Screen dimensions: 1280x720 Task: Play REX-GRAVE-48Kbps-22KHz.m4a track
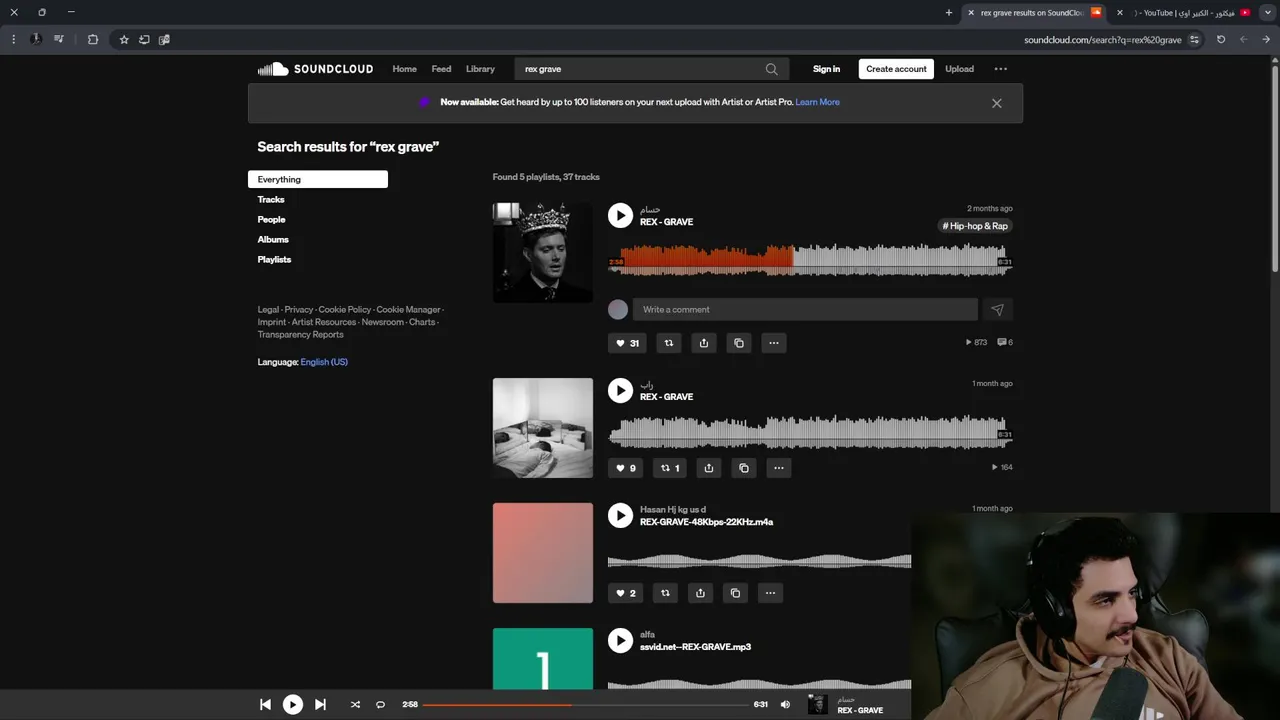pos(620,515)
